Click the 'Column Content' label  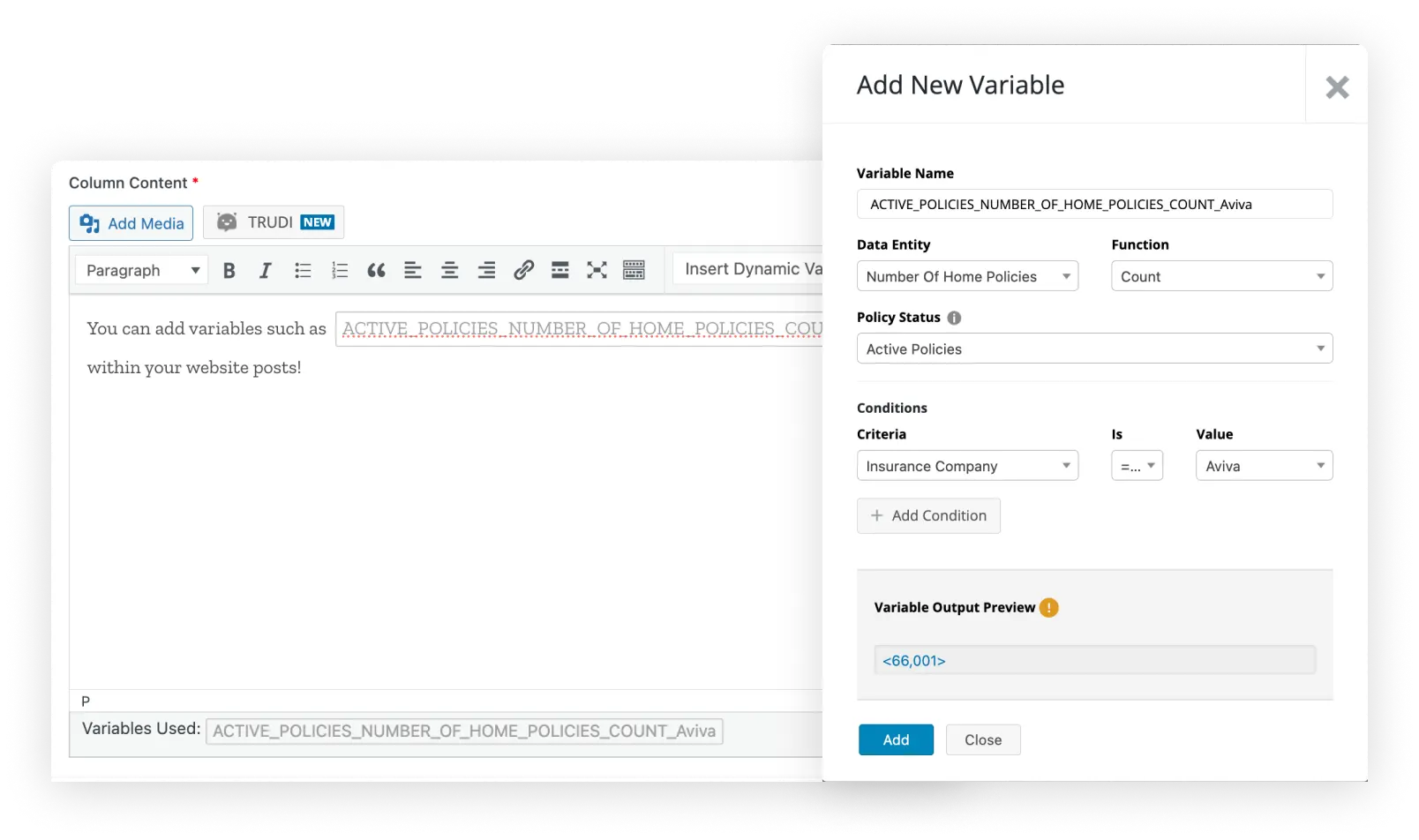(128, 183)
